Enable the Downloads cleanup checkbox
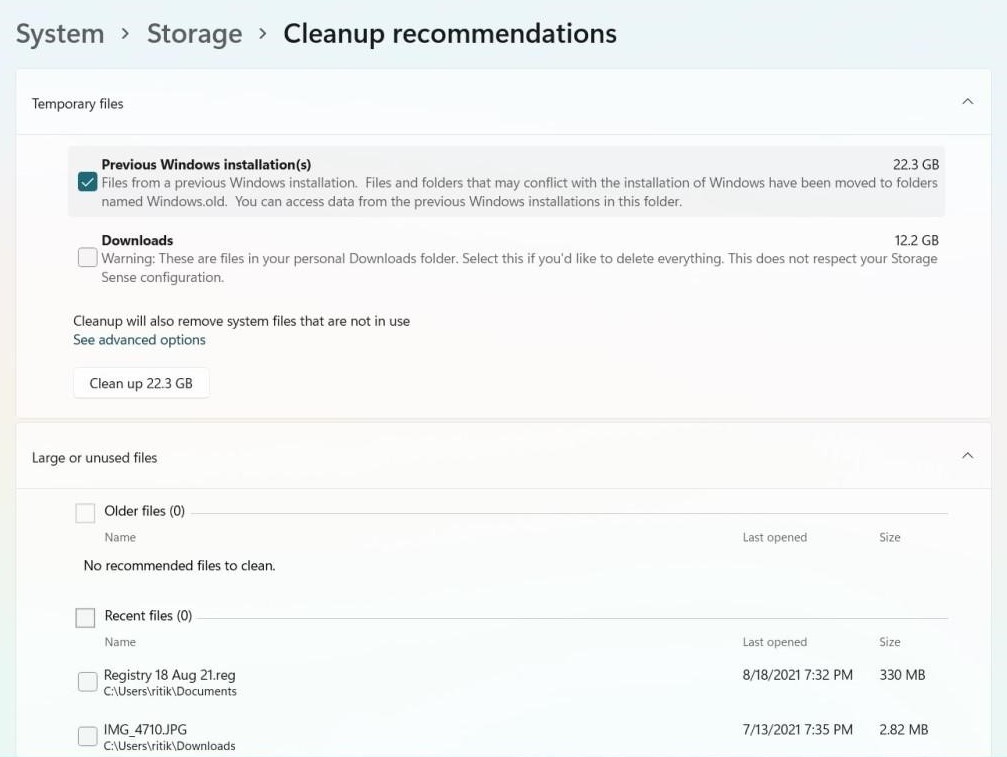Viewport: 1007px width, 757px height. coord(85,258)
